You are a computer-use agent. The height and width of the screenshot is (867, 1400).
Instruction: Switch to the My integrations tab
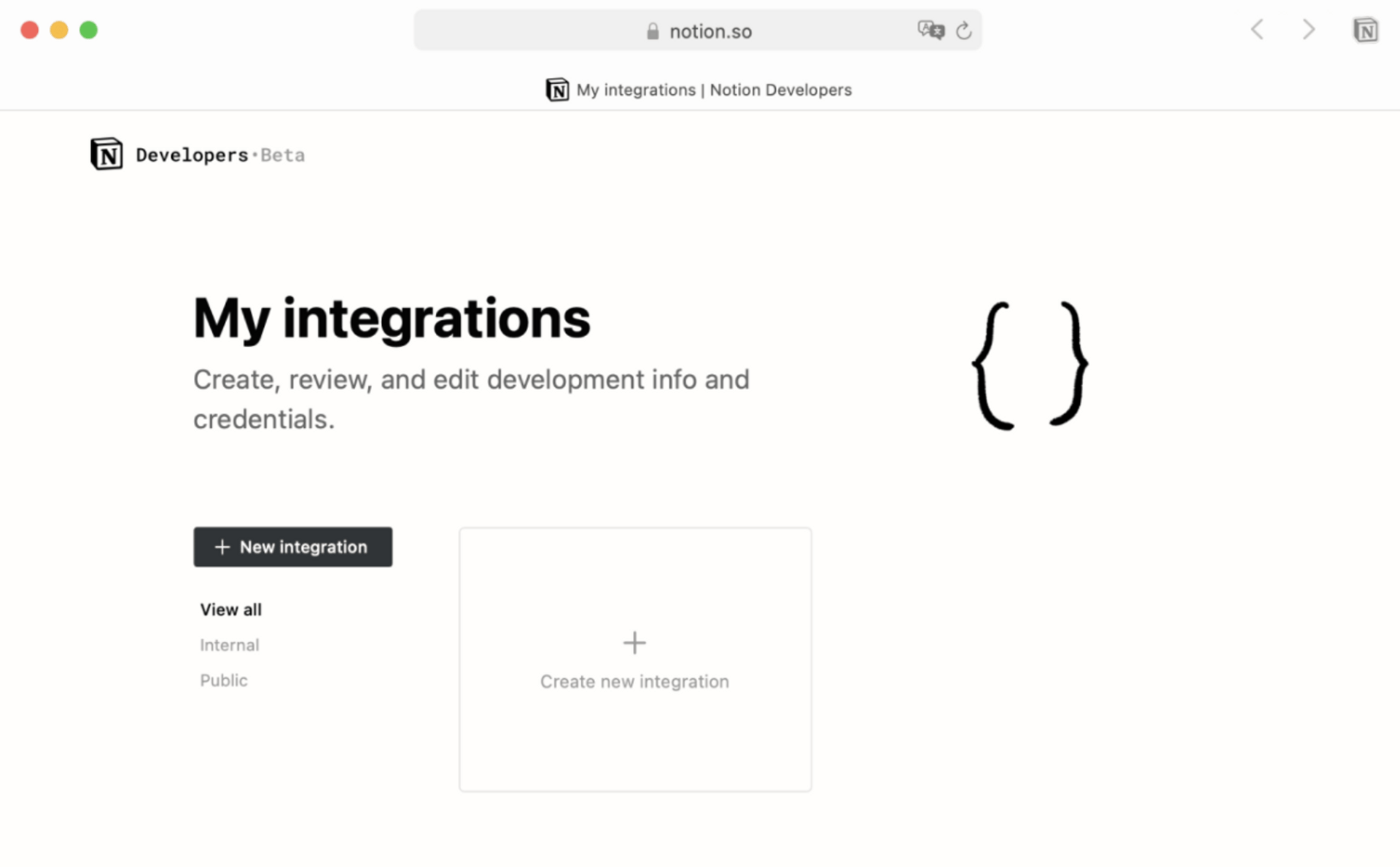[699, 90]
